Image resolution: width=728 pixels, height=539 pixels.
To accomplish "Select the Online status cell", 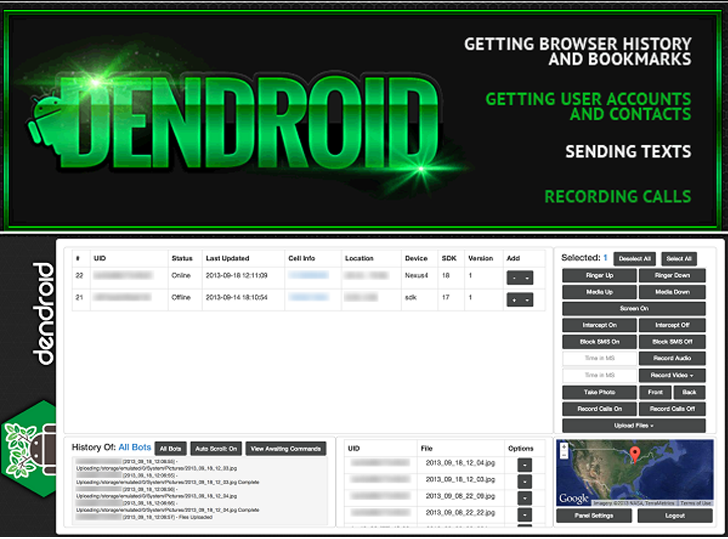I will click(181, 275).
